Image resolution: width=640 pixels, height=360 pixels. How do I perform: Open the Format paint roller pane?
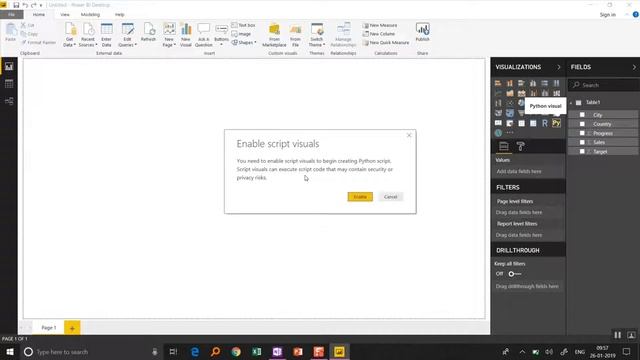point(520,146)
